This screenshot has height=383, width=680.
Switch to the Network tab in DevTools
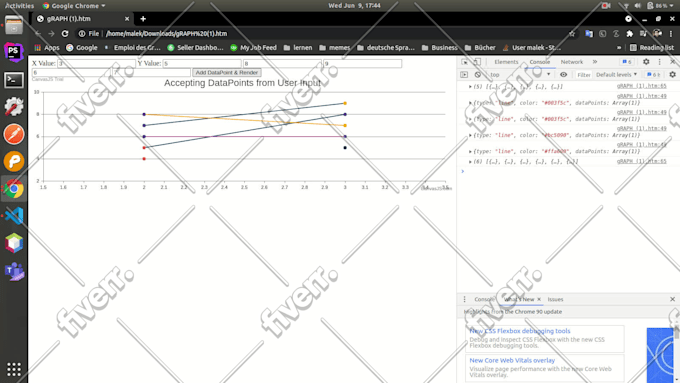tap(572, 62)
